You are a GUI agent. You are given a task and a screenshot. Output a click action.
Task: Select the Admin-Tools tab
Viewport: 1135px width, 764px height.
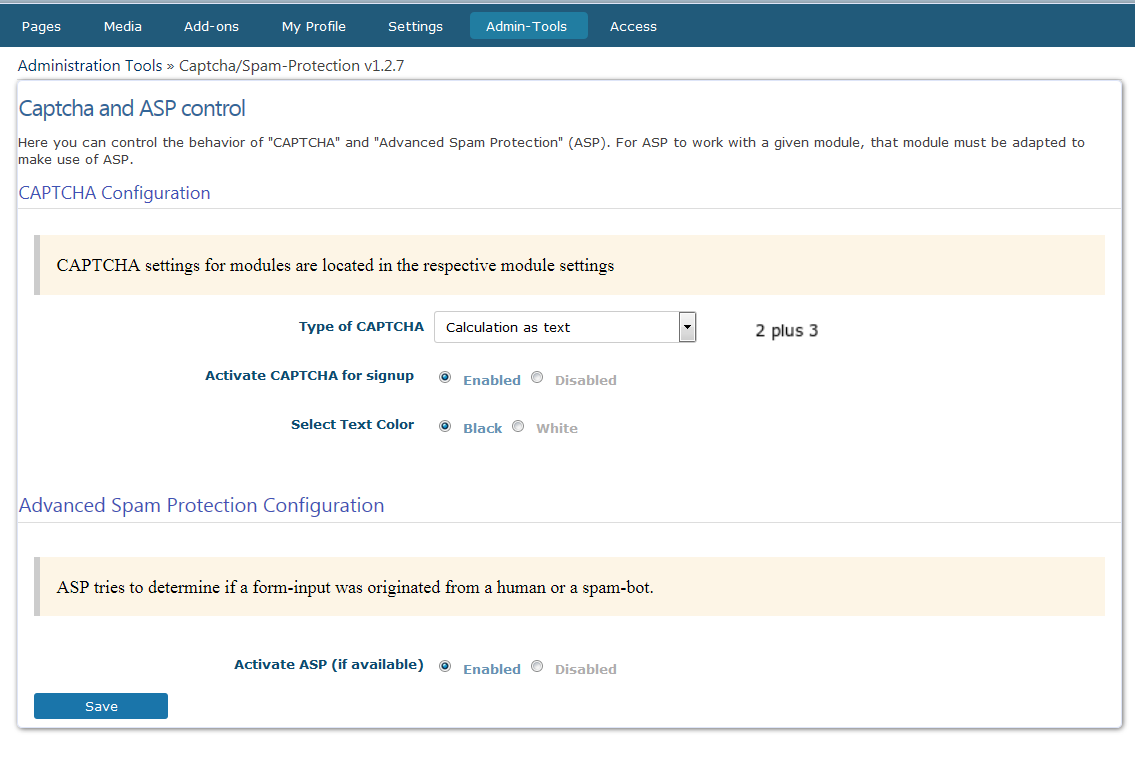tap(528, 26)
